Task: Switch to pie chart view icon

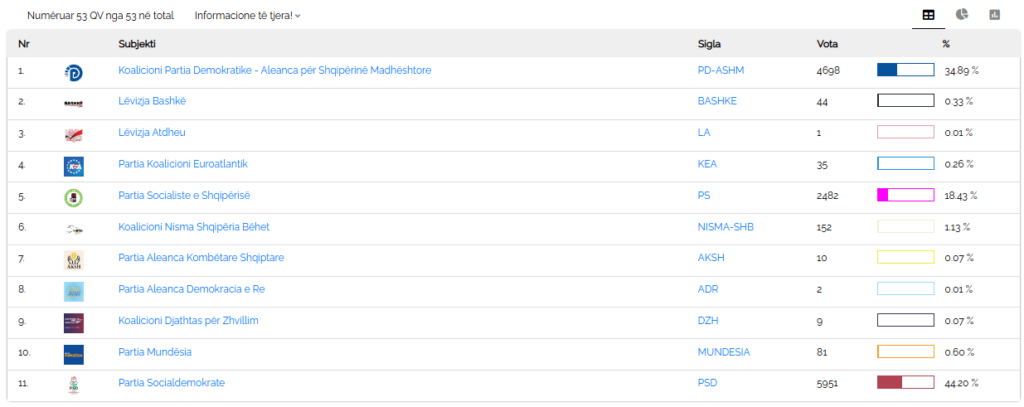Action: point(961,15)
